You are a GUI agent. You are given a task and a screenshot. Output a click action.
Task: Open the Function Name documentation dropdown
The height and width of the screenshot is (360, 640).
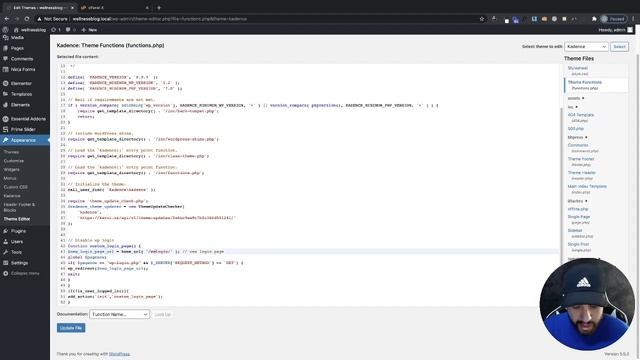[x=119, y=314]
